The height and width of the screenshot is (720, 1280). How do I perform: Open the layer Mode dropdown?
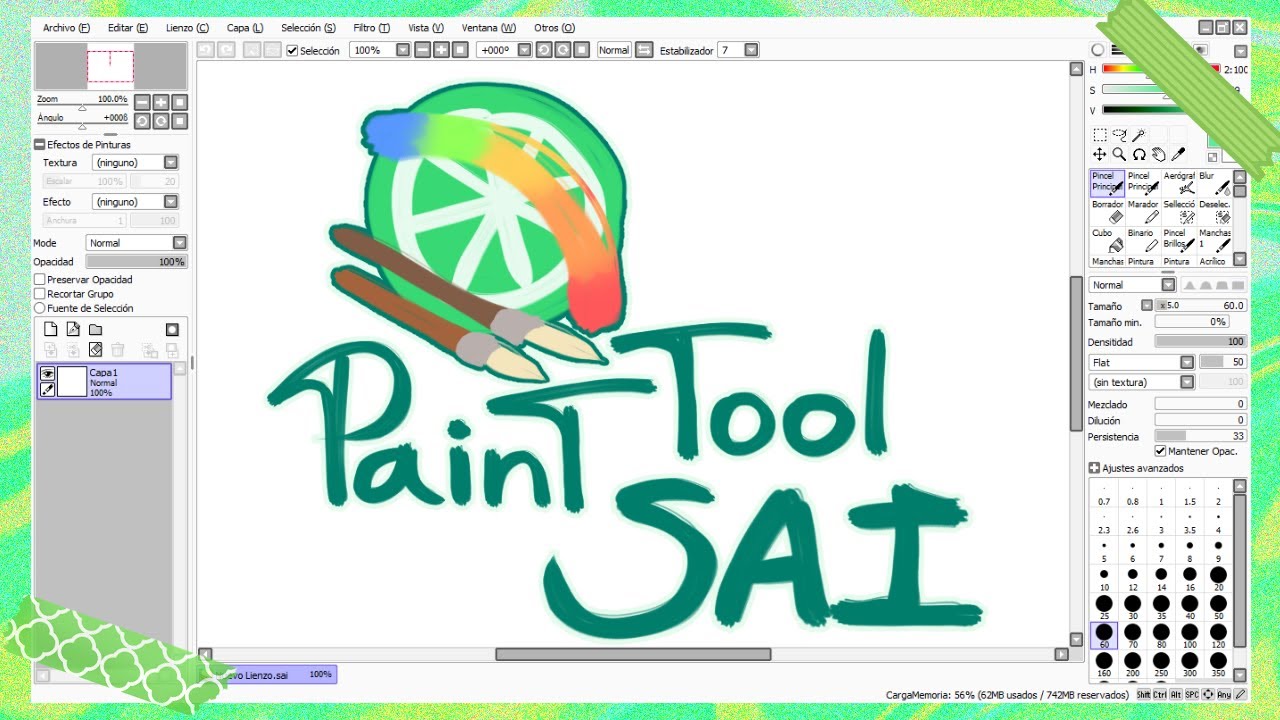coord(179,242)
